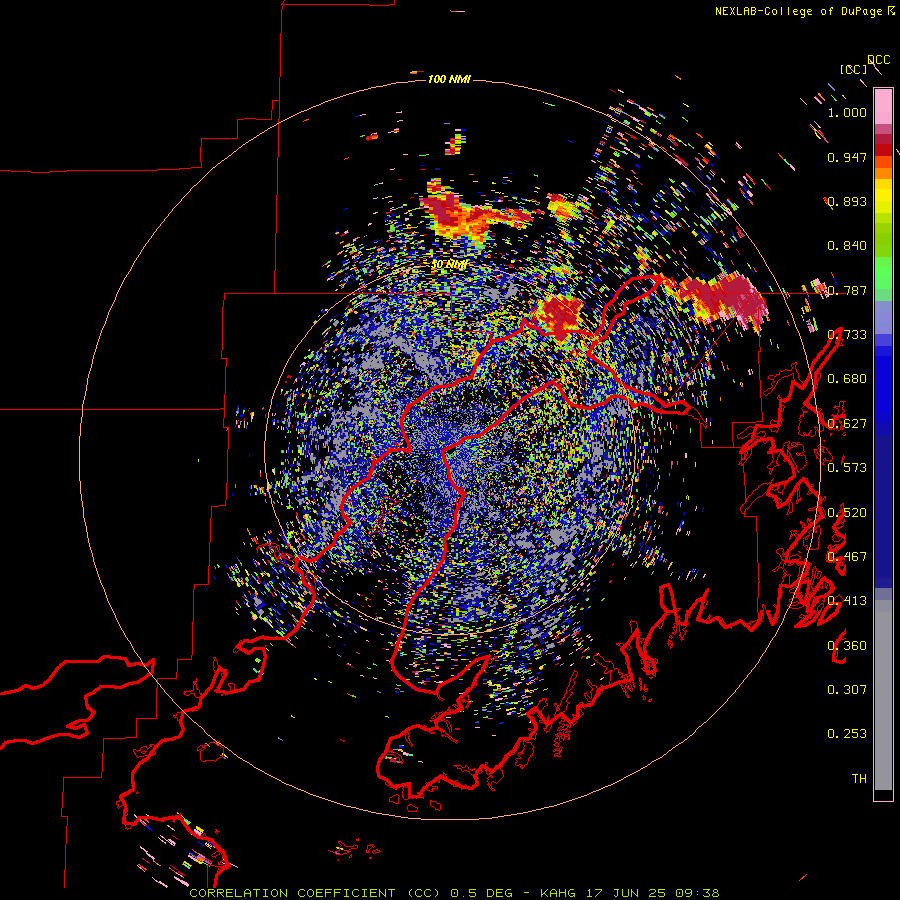Viewport: 900px width, 900px height.
Task: Select the 0.627 scale value
Action: tap(847, 424)
